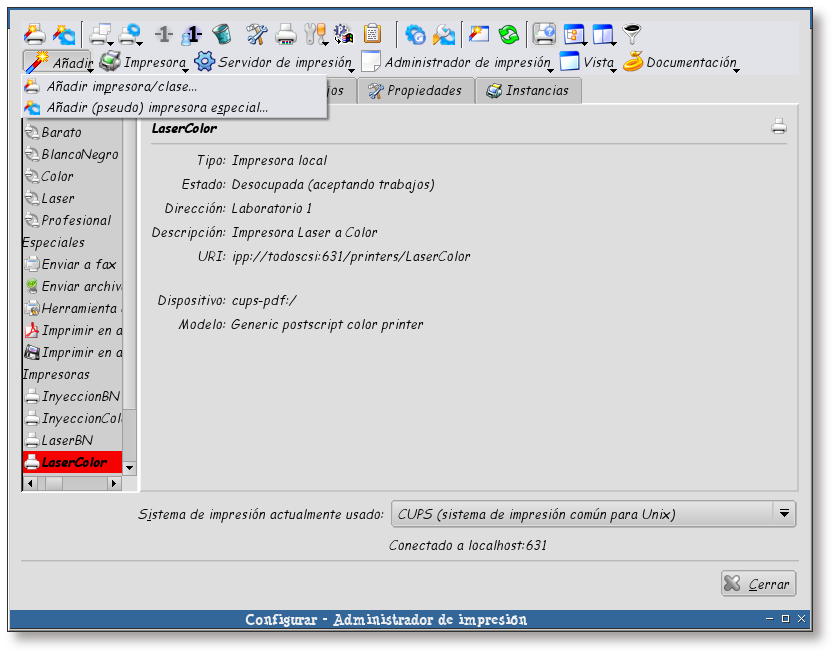
Task: Click the clipboard toolbar icon
Action: pyautogui.click(x=372, y=35)
